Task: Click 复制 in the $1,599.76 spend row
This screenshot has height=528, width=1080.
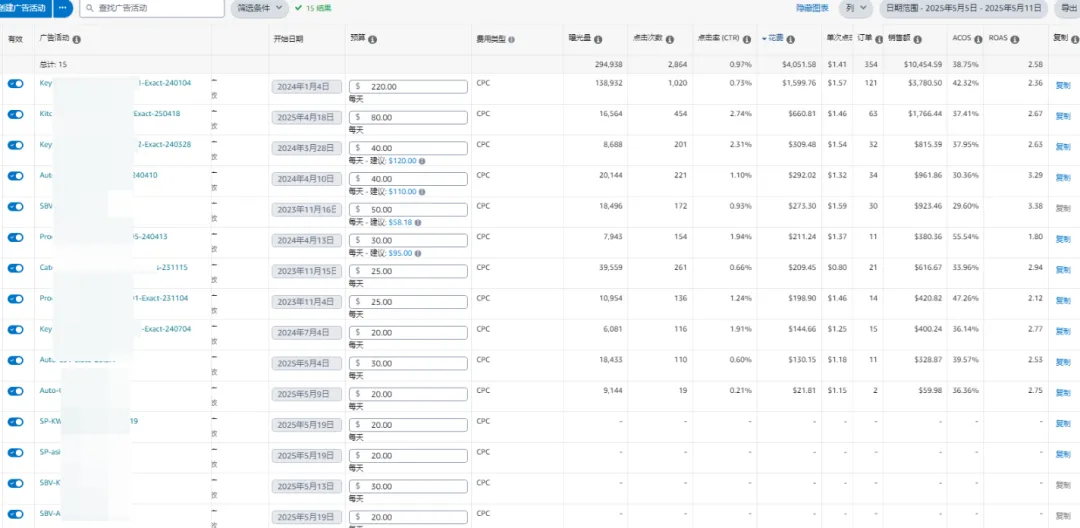Action: pyautogui.click(x=1063, y=86)
